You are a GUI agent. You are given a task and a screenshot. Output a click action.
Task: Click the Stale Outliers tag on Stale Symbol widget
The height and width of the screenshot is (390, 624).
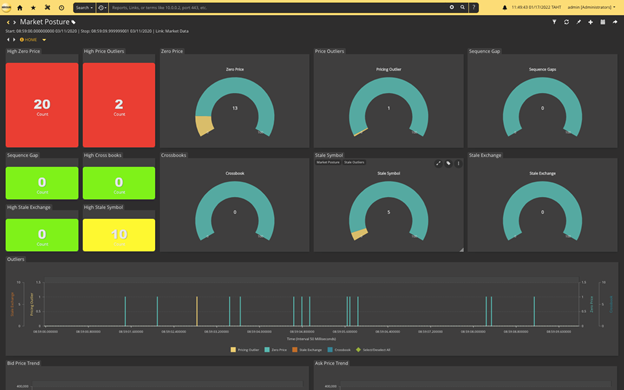point(354,162)
